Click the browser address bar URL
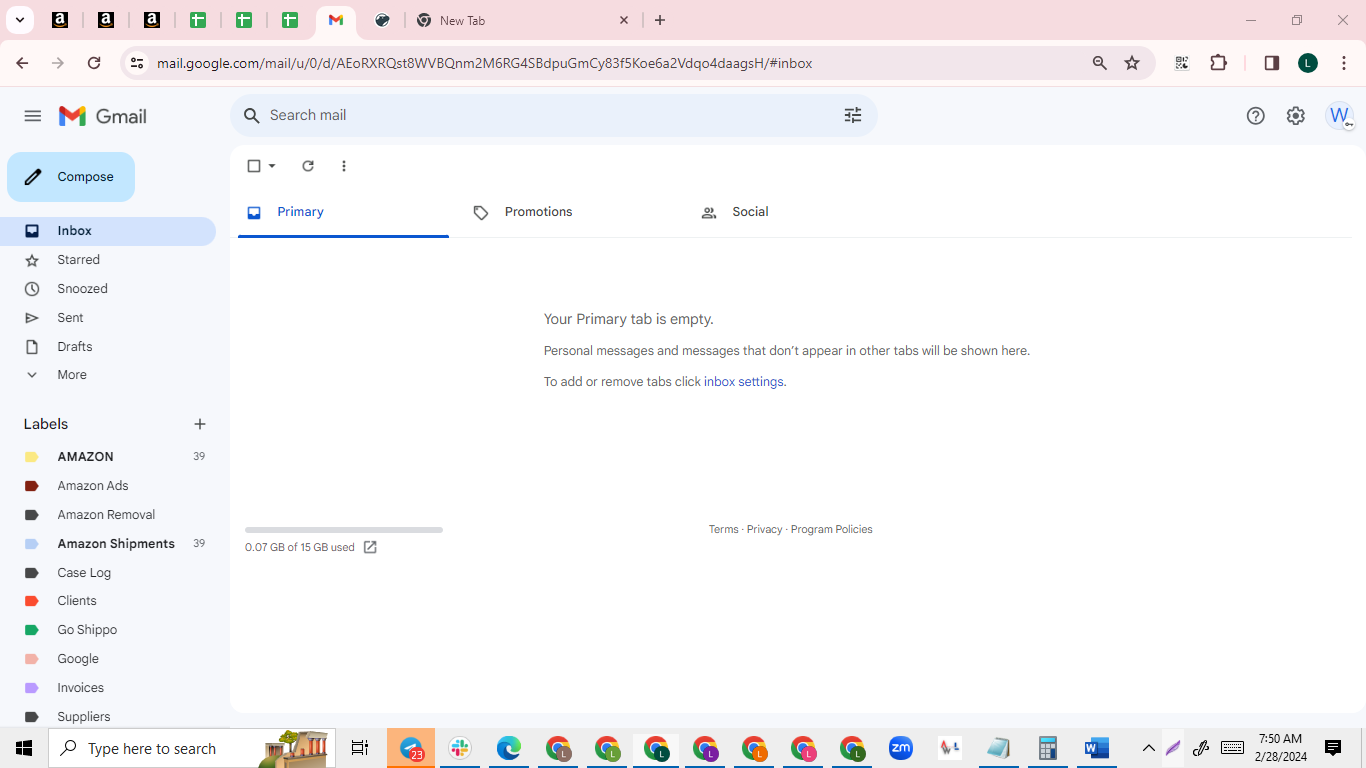Image resolution: width=1366 pixels, height=768 pixels. click(x=485, y=63)
